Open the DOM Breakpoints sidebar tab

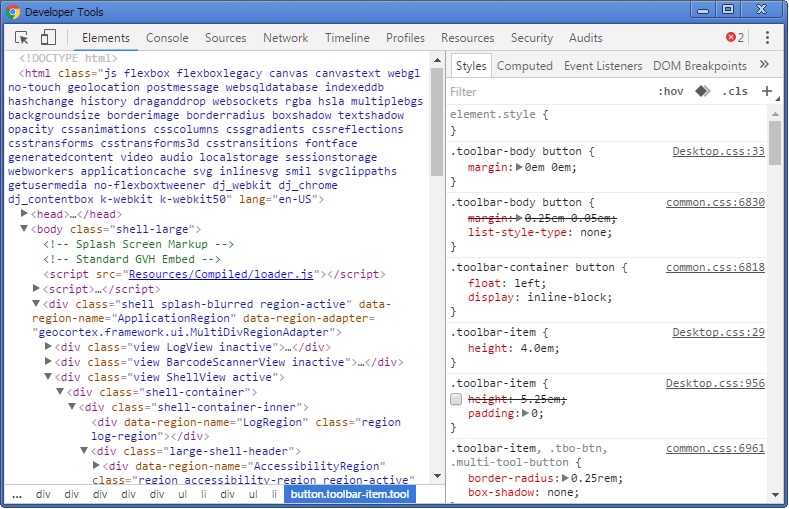[700, 66]
